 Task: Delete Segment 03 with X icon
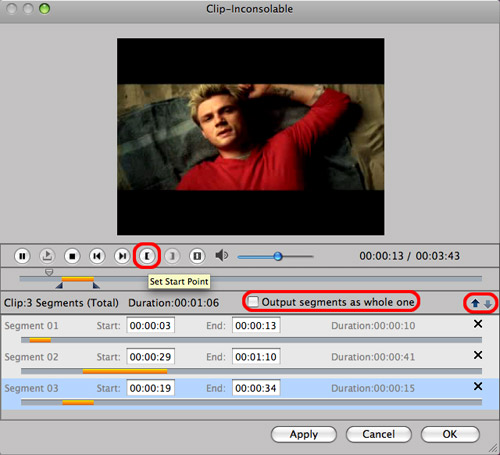pos(478,386)
